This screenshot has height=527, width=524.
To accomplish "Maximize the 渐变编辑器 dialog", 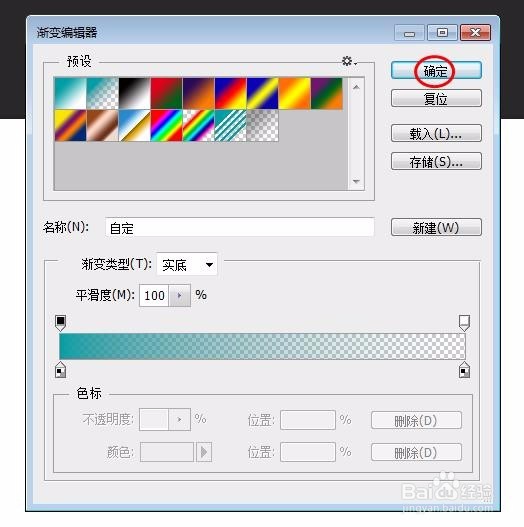I will 442,33.
